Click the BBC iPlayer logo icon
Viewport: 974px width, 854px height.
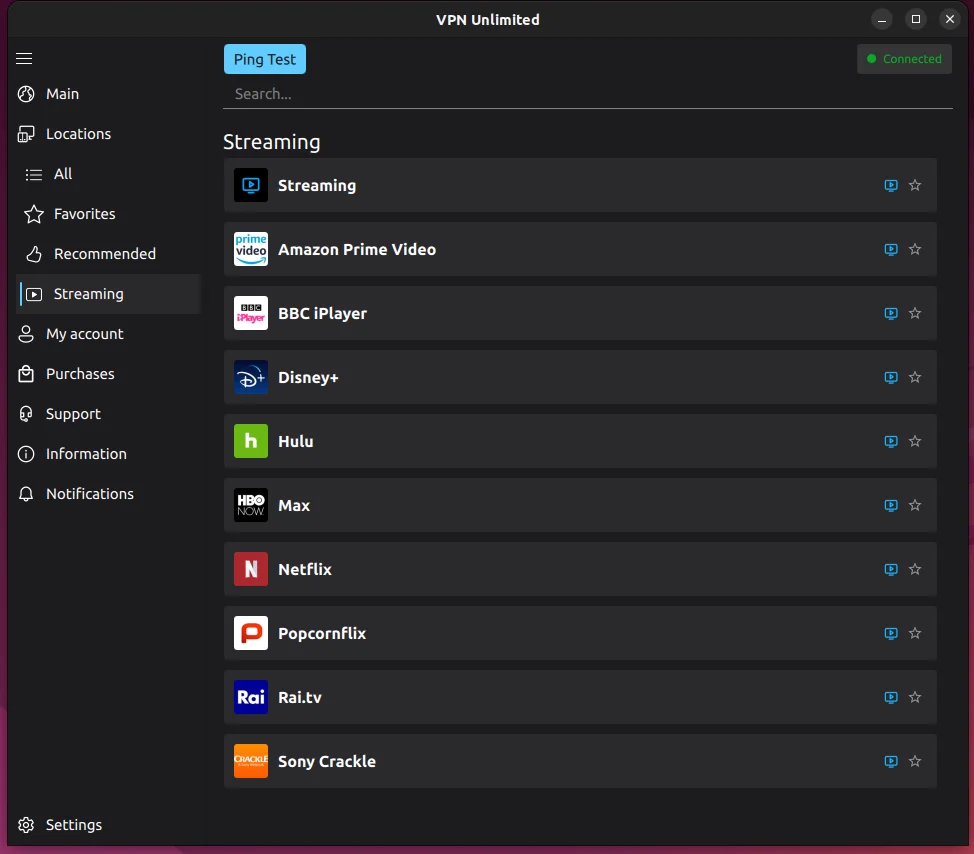click(251, 313)
